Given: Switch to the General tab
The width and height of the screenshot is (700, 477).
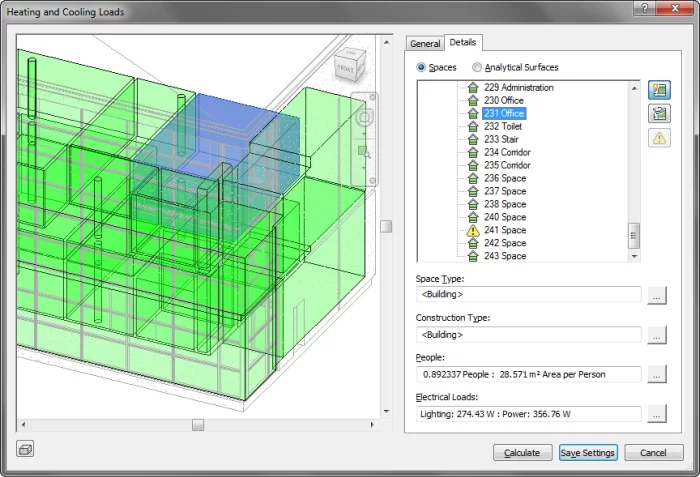Looking at the screenshot, I should 425,44.
